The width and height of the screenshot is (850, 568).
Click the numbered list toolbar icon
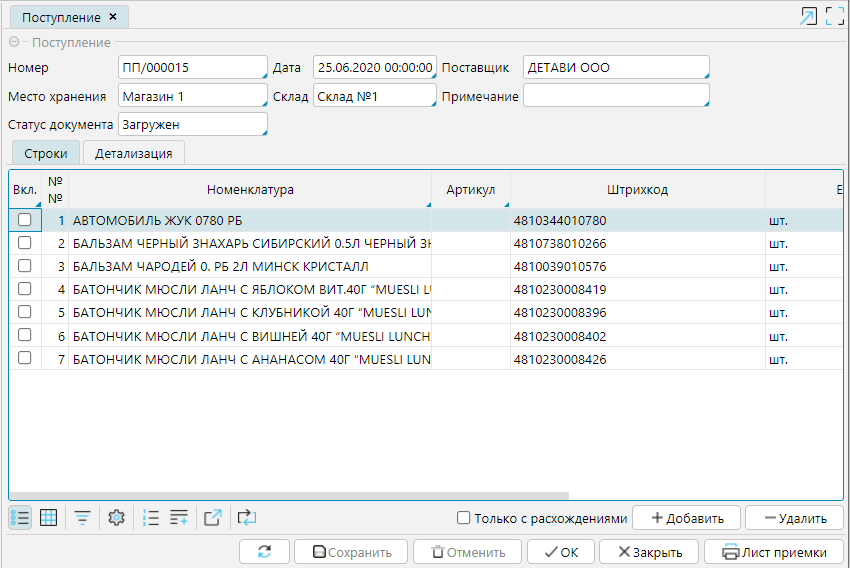click(150, 518)
